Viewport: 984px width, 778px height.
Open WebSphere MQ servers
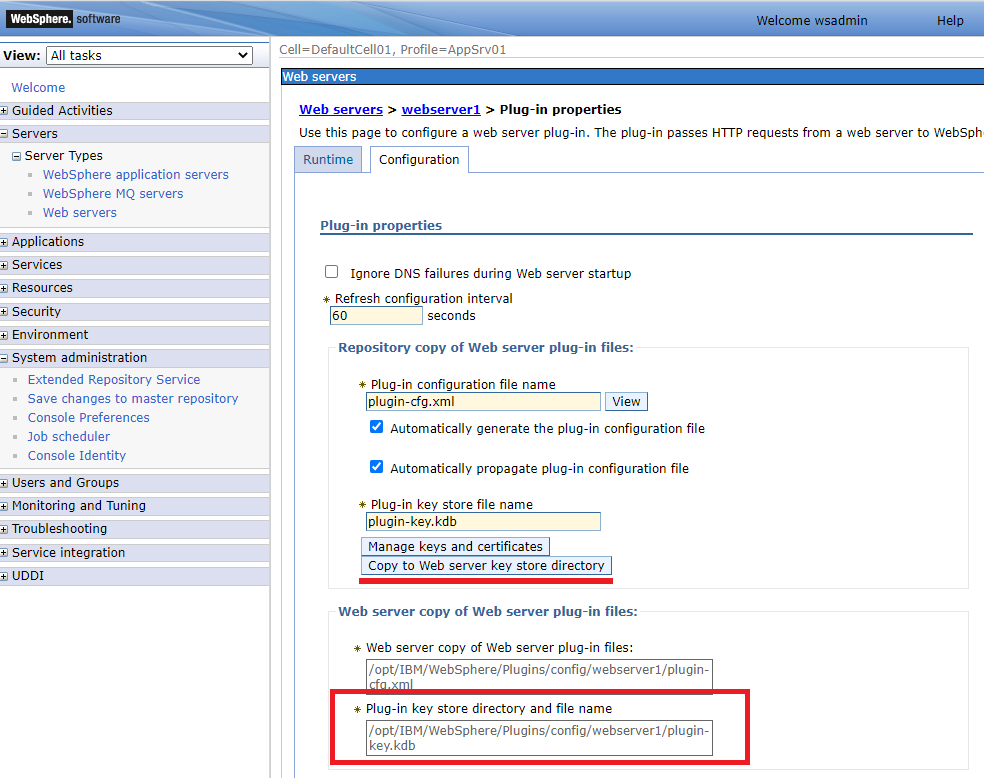(113, 193)
